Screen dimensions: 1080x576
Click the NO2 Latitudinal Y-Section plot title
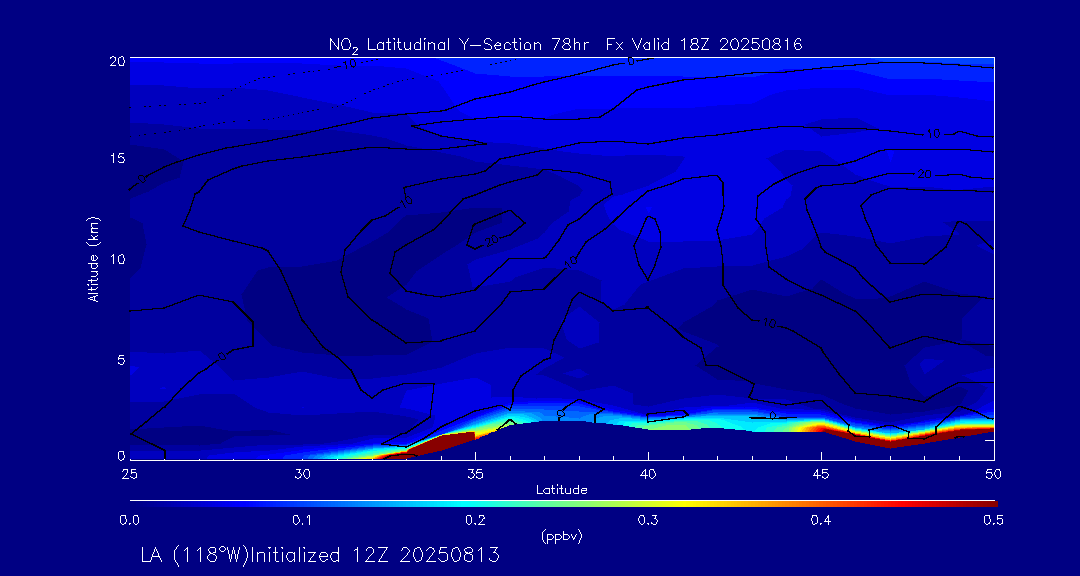click(x=565, y=45)
